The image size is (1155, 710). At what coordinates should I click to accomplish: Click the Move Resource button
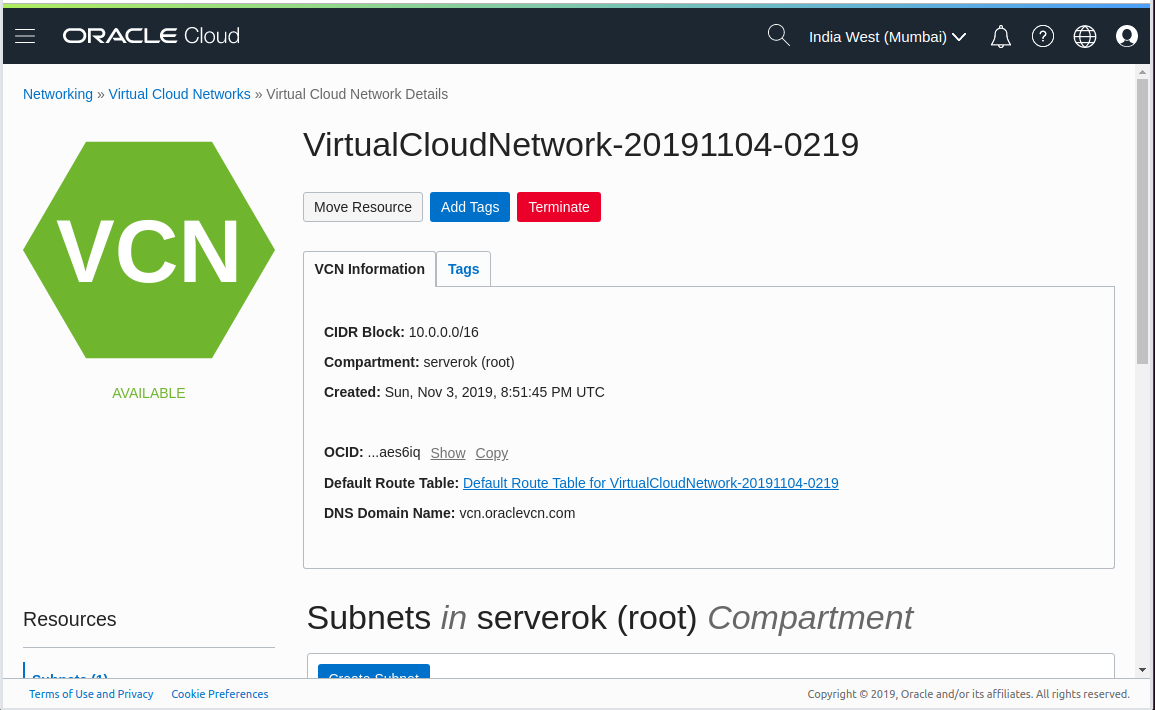(x=362, y=207)
